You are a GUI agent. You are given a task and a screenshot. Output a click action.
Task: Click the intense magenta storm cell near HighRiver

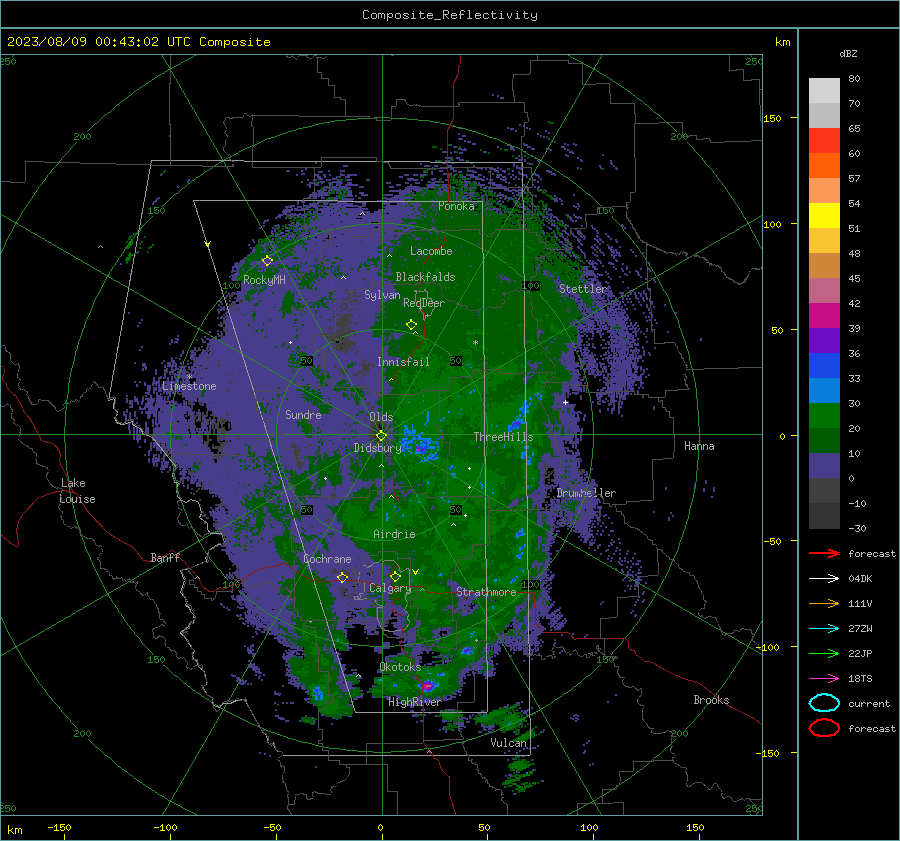click(x=427, y=685)
